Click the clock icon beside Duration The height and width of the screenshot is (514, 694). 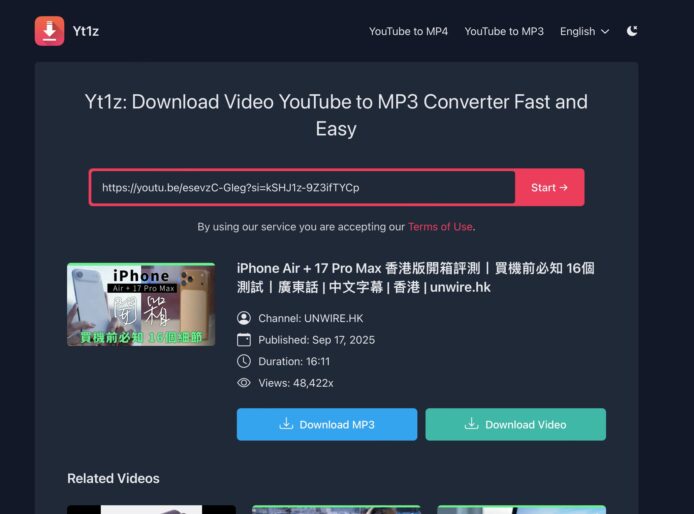point(244,361)
